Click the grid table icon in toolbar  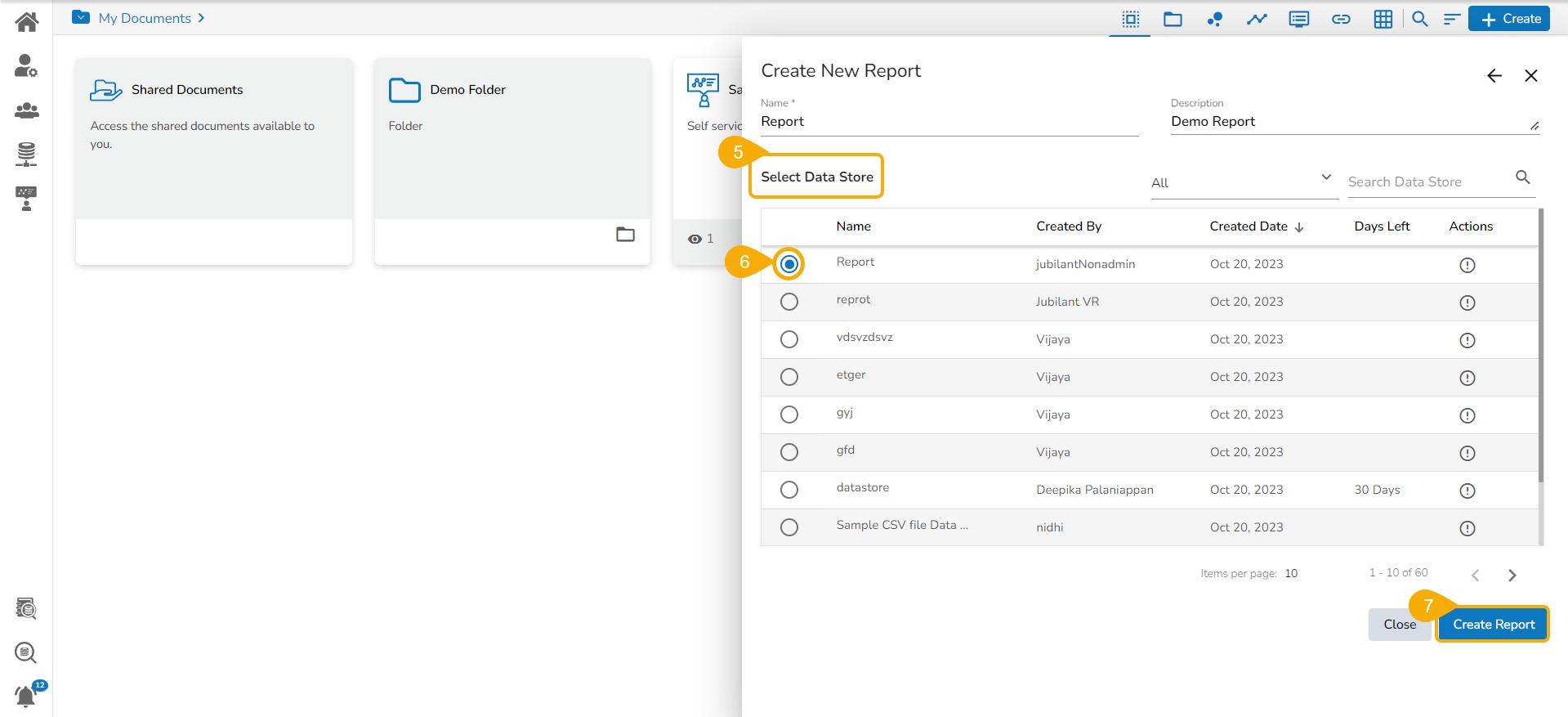click(x=1383, y=19)
